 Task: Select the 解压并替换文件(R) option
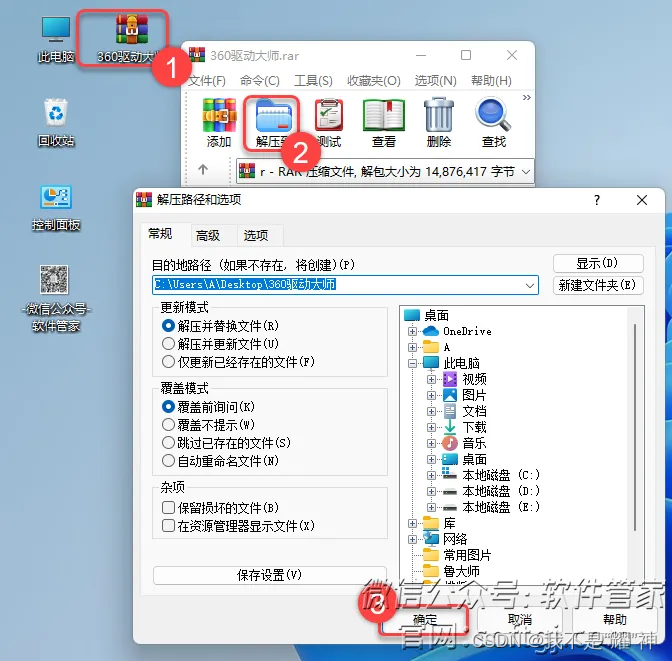(220, 326)
